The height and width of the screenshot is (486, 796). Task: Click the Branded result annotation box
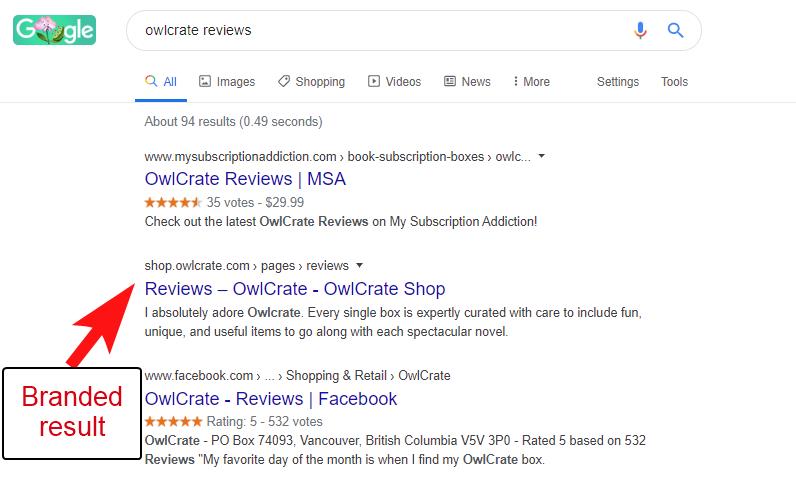pyautogui.click(x=72, y=413)
